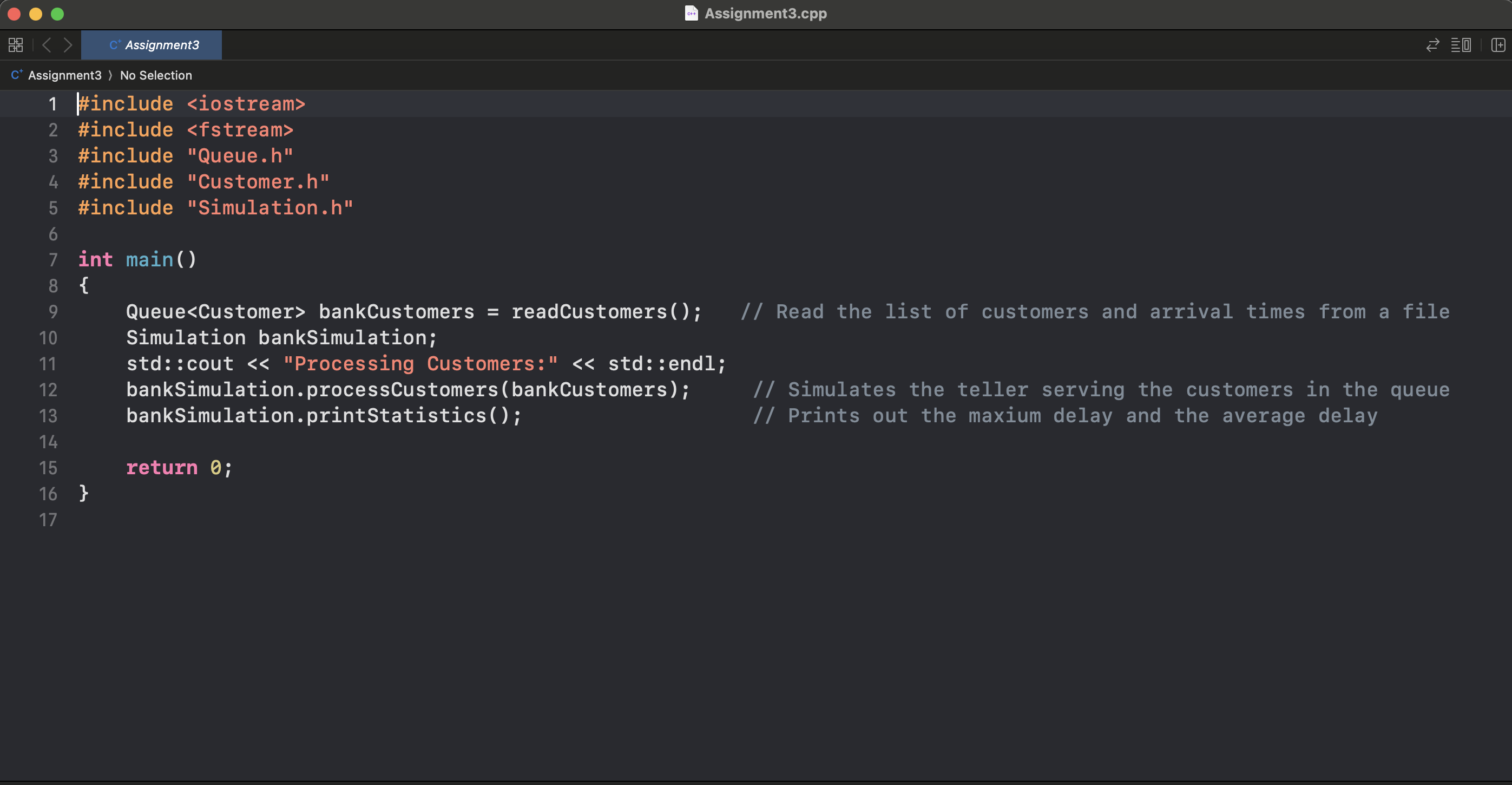Click the green zoom window button
Viewport: 1512px width, 785px height.
[57, 14]
